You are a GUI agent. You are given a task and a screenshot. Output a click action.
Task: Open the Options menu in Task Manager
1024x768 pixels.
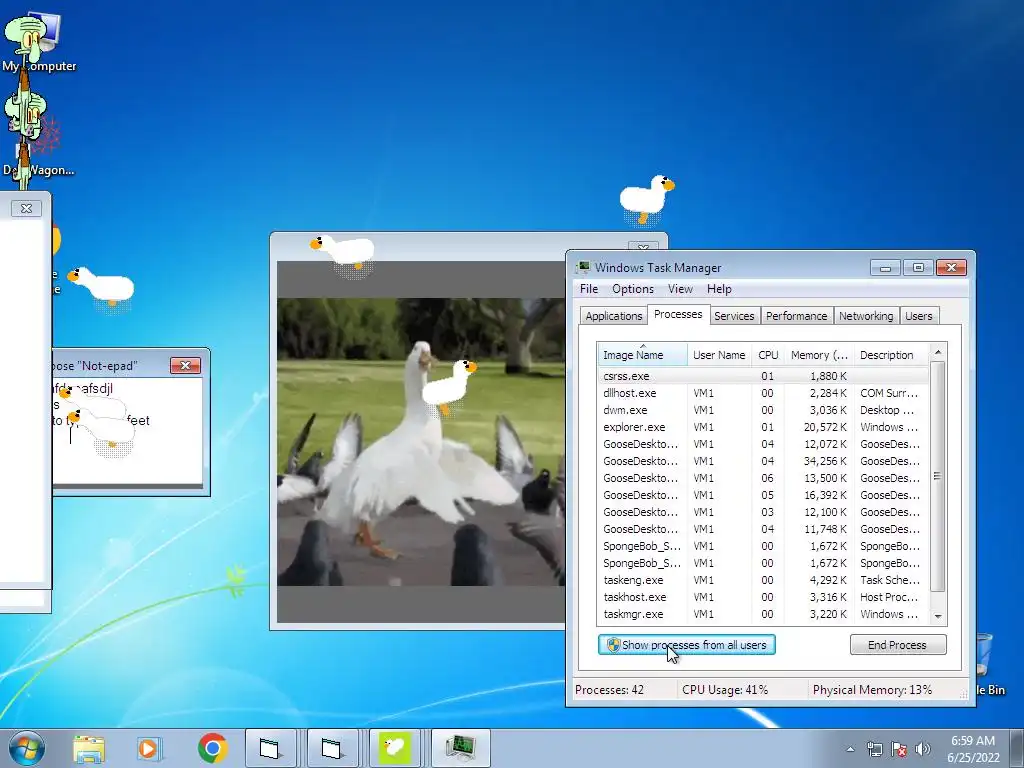[632, 289]
